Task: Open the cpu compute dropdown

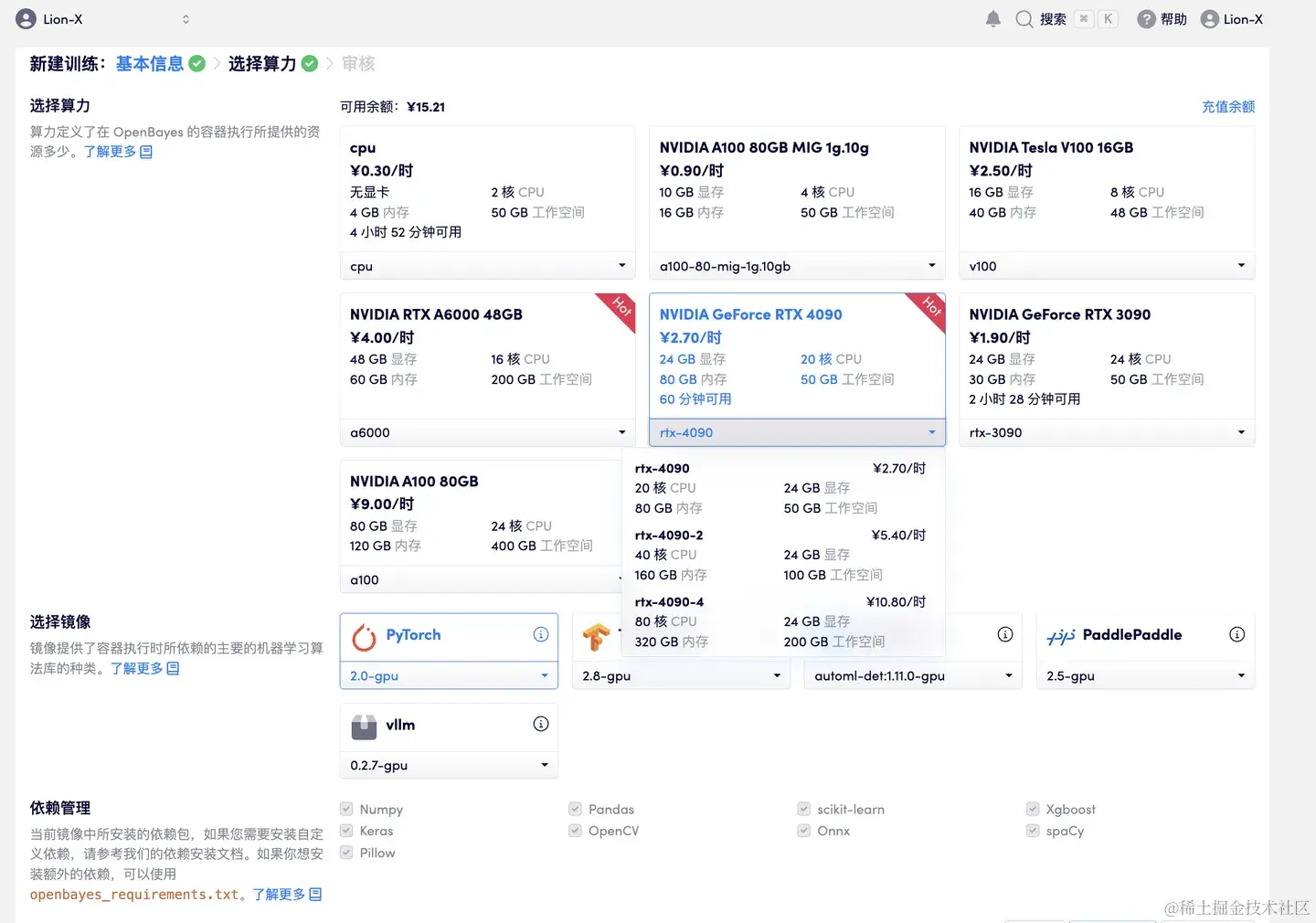Action: [x=487, y=266]
